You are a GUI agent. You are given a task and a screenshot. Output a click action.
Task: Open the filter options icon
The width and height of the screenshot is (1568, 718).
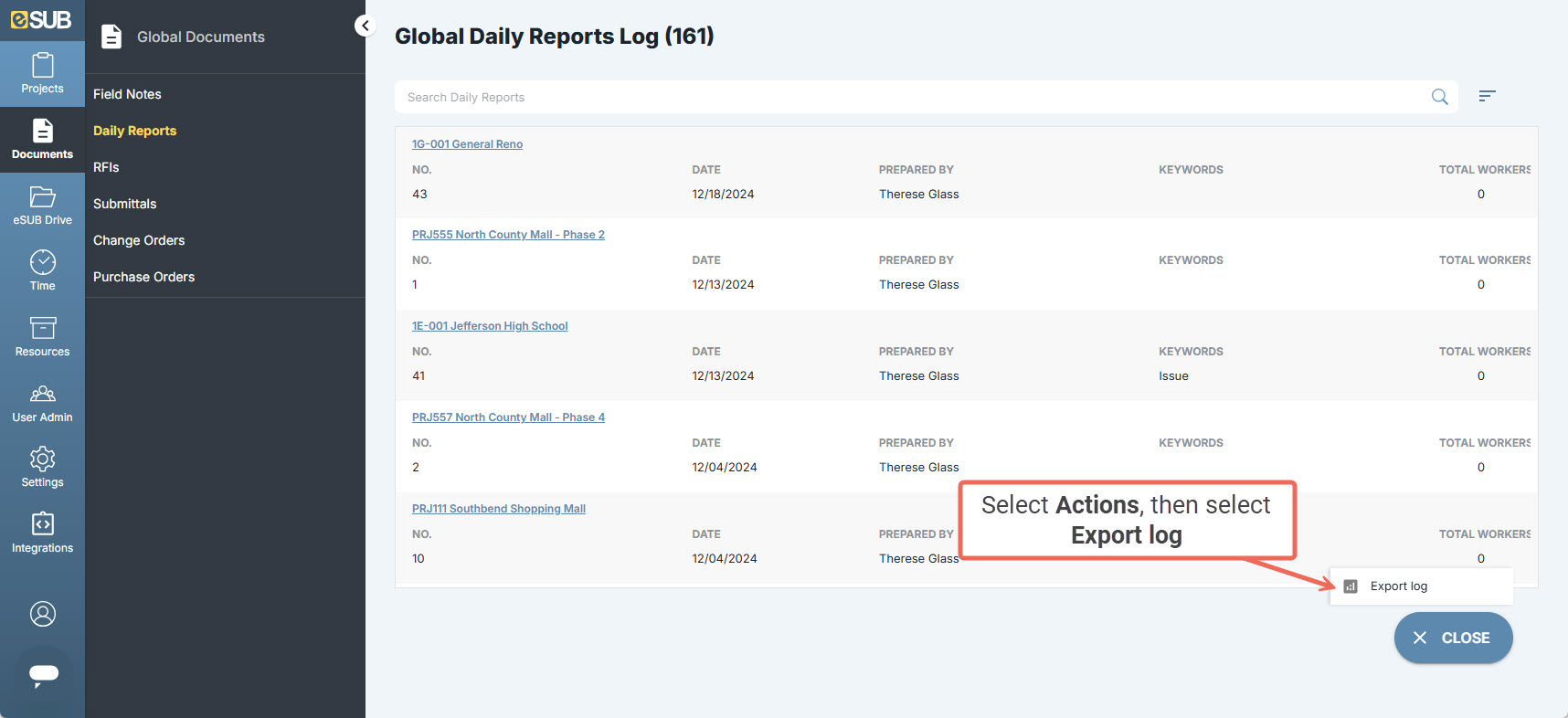1487,96
